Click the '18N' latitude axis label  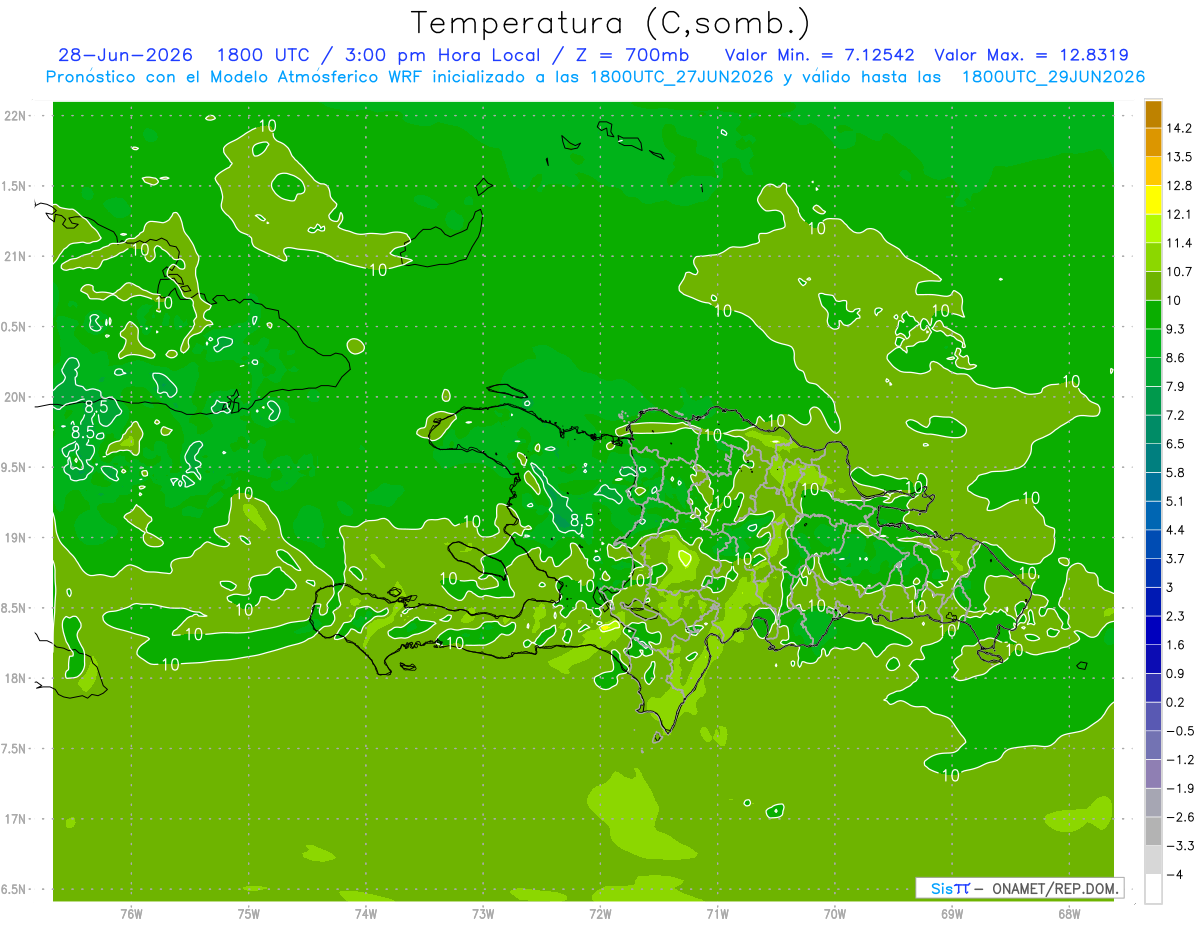17,678
